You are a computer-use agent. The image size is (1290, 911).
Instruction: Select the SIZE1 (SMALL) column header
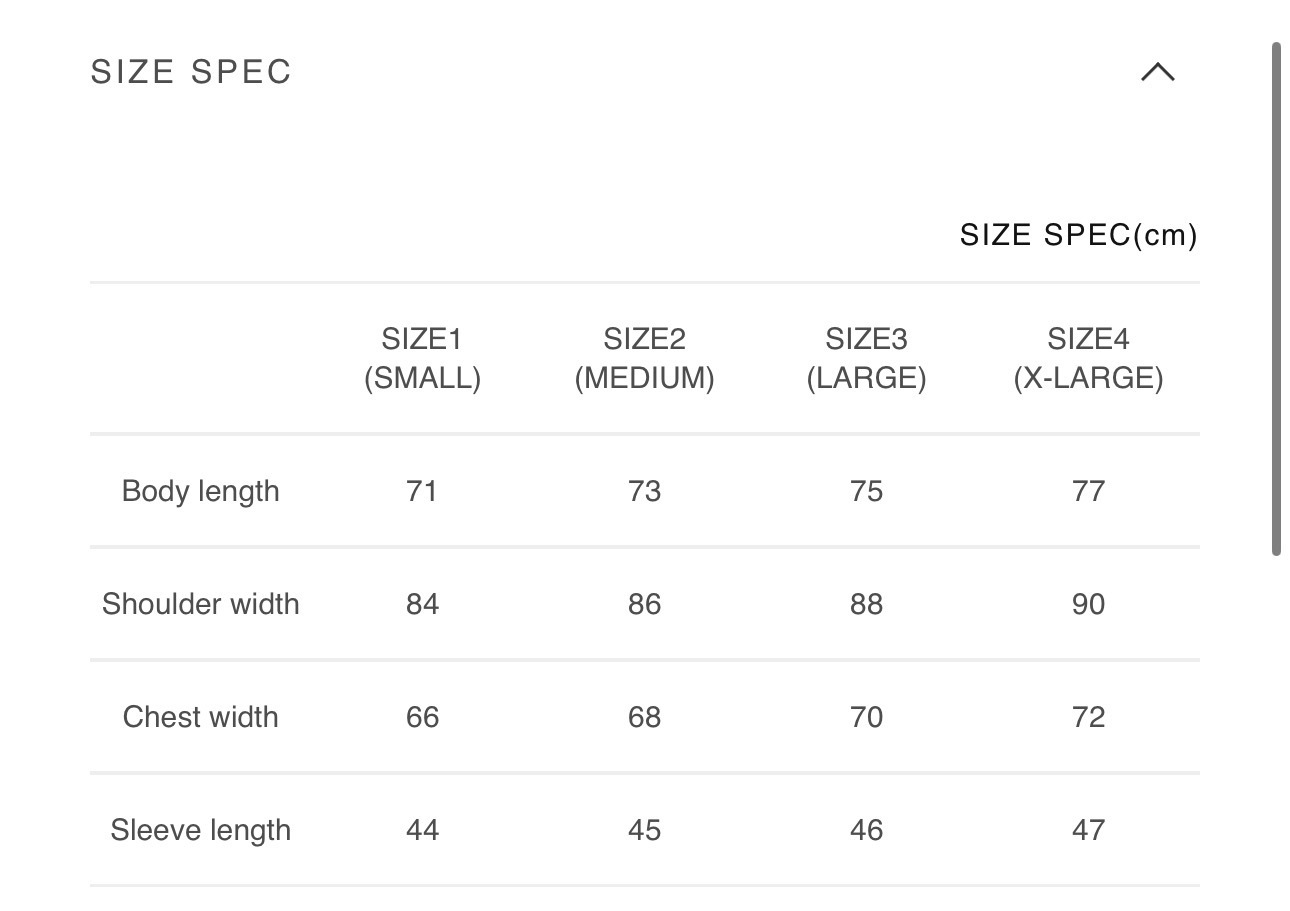pyautogui.click(x=422, y=359)
